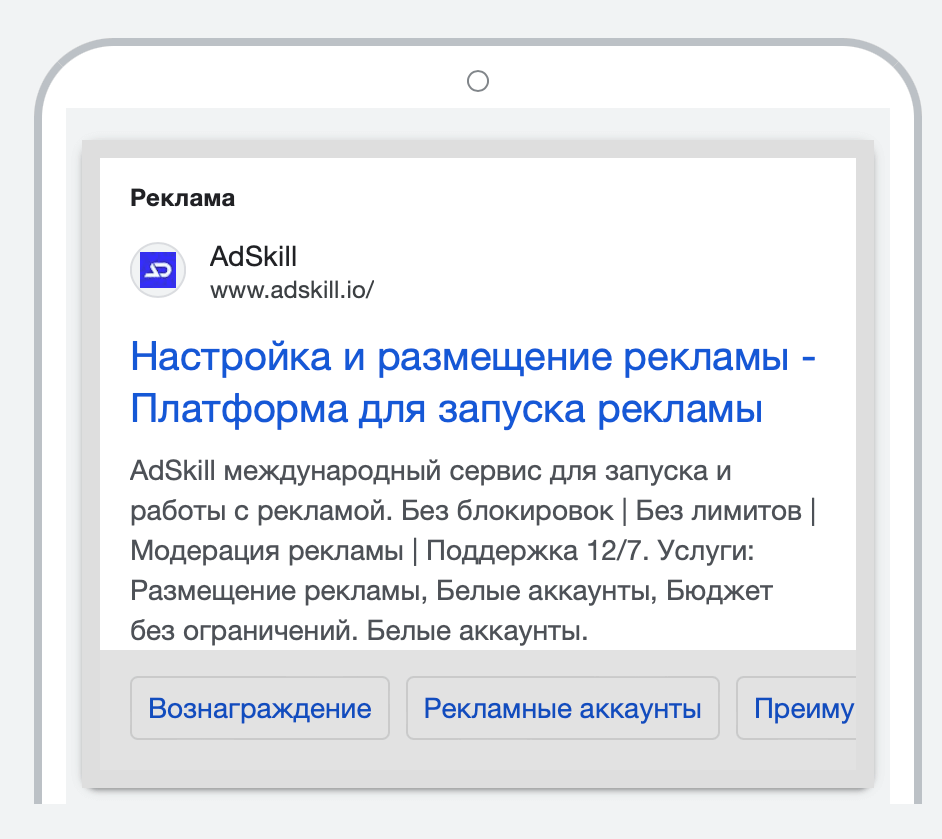Open headline 'Настройка и размещение рекламы'

click(x=460, y=357)
